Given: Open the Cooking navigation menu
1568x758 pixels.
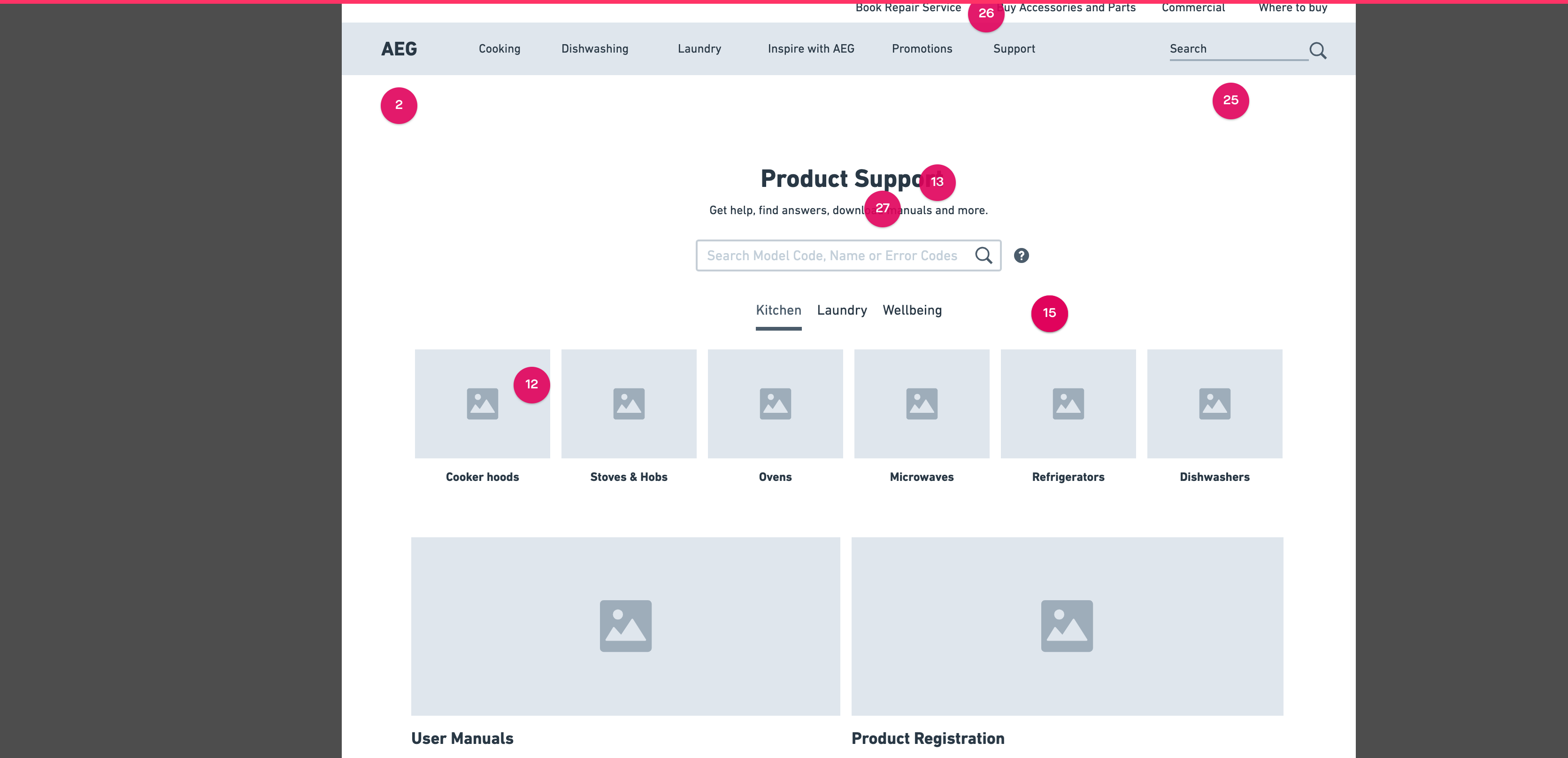Looking at the screenshot, I should [x=499, y=49].
